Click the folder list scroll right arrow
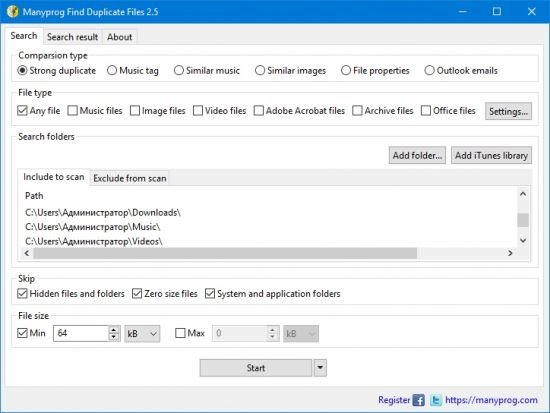The height and width of the screenshot is (413, 550). (510, 253)
